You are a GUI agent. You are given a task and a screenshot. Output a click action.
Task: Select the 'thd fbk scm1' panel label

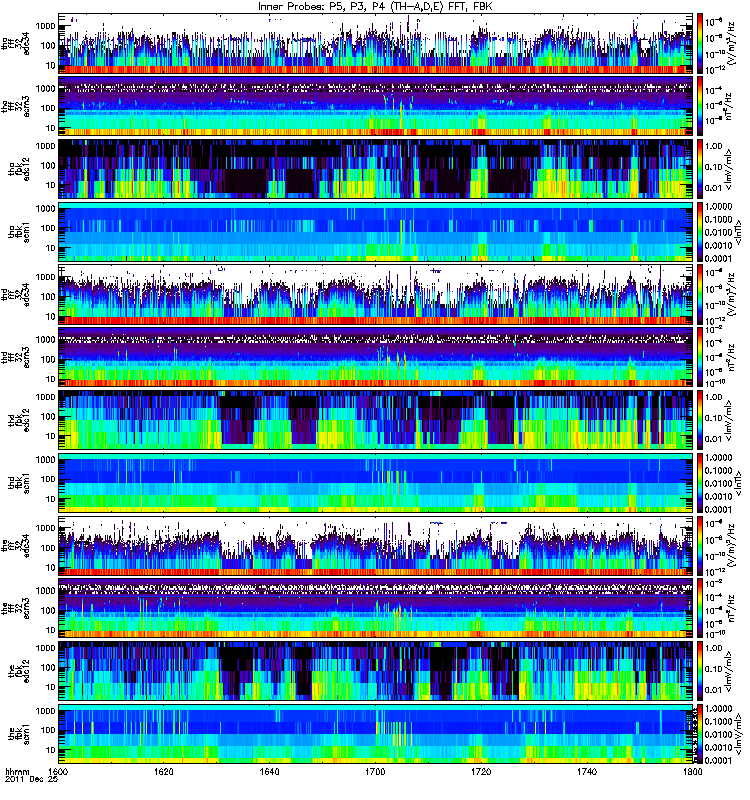point(19,483)
